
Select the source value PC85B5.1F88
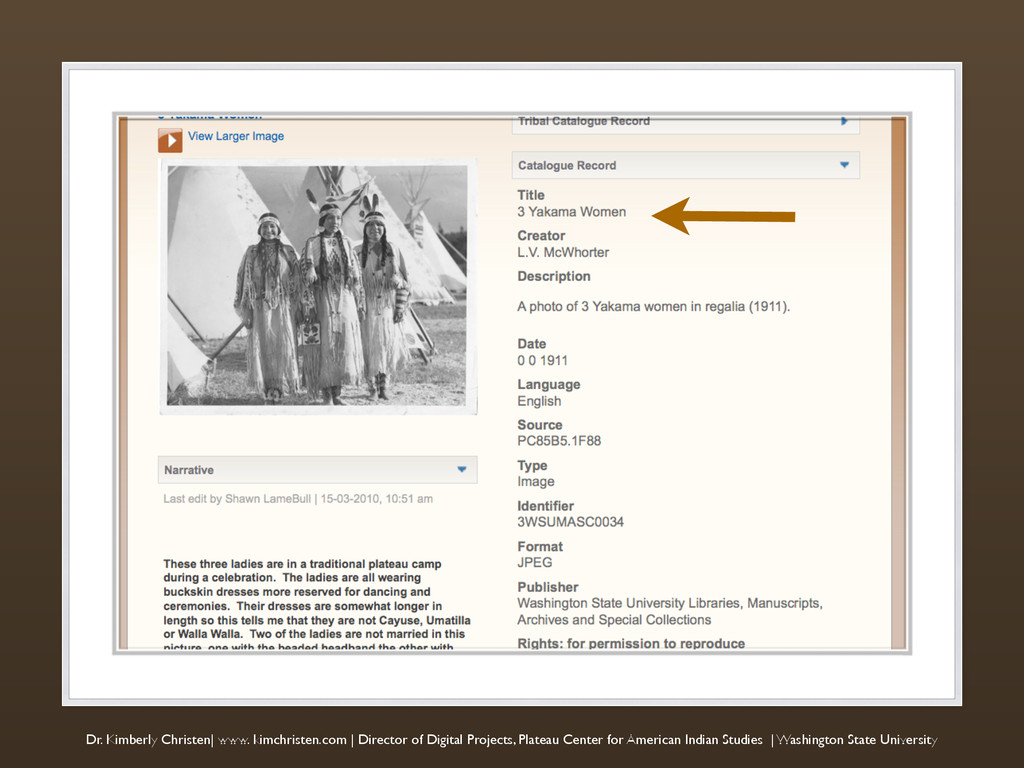point(559,441)
